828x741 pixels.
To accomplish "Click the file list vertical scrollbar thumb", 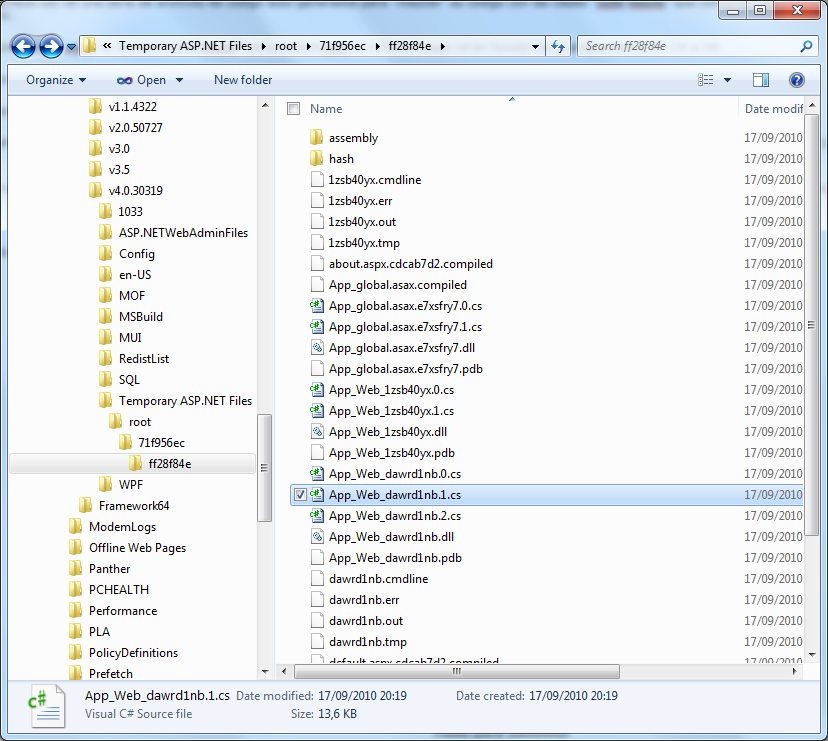I will [812, 324].
